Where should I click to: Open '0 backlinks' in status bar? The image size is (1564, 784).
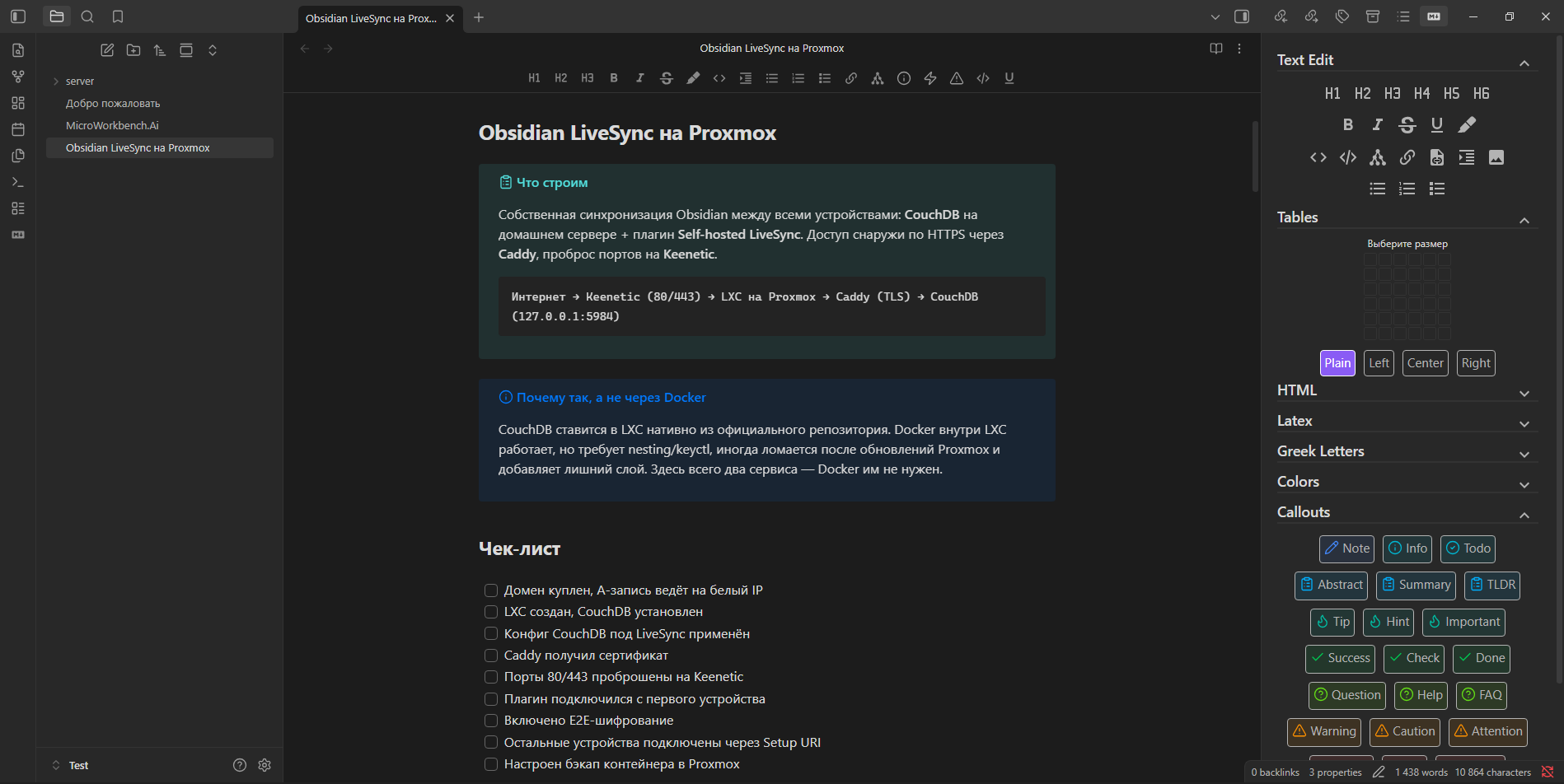tap(1275, 772)
